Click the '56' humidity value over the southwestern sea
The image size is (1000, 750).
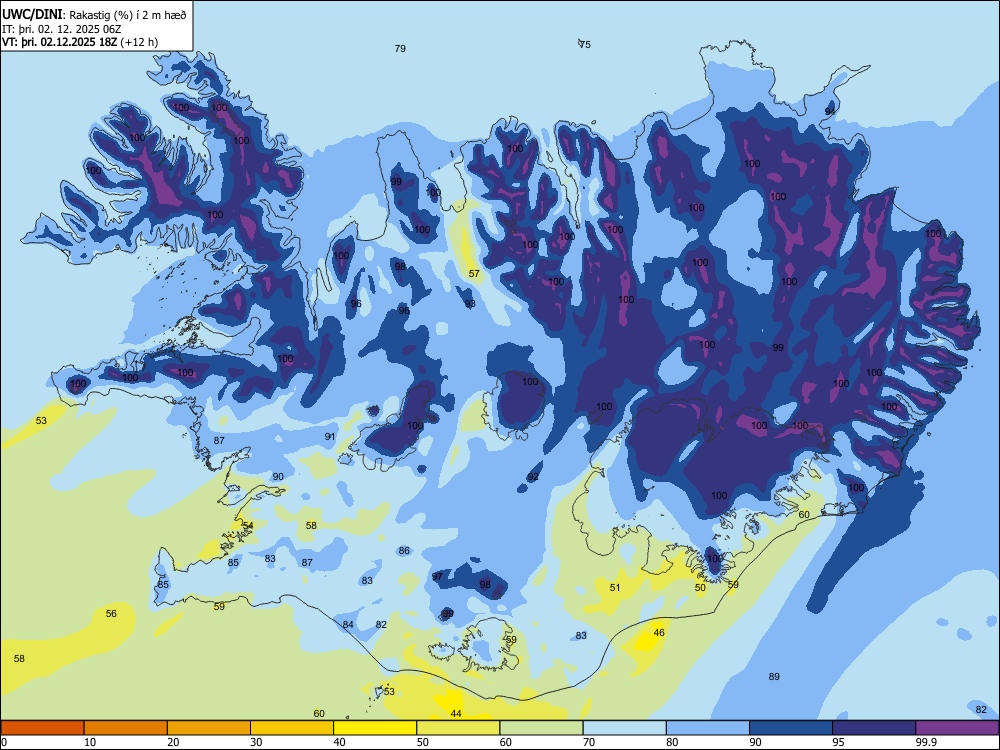[111, 614]
